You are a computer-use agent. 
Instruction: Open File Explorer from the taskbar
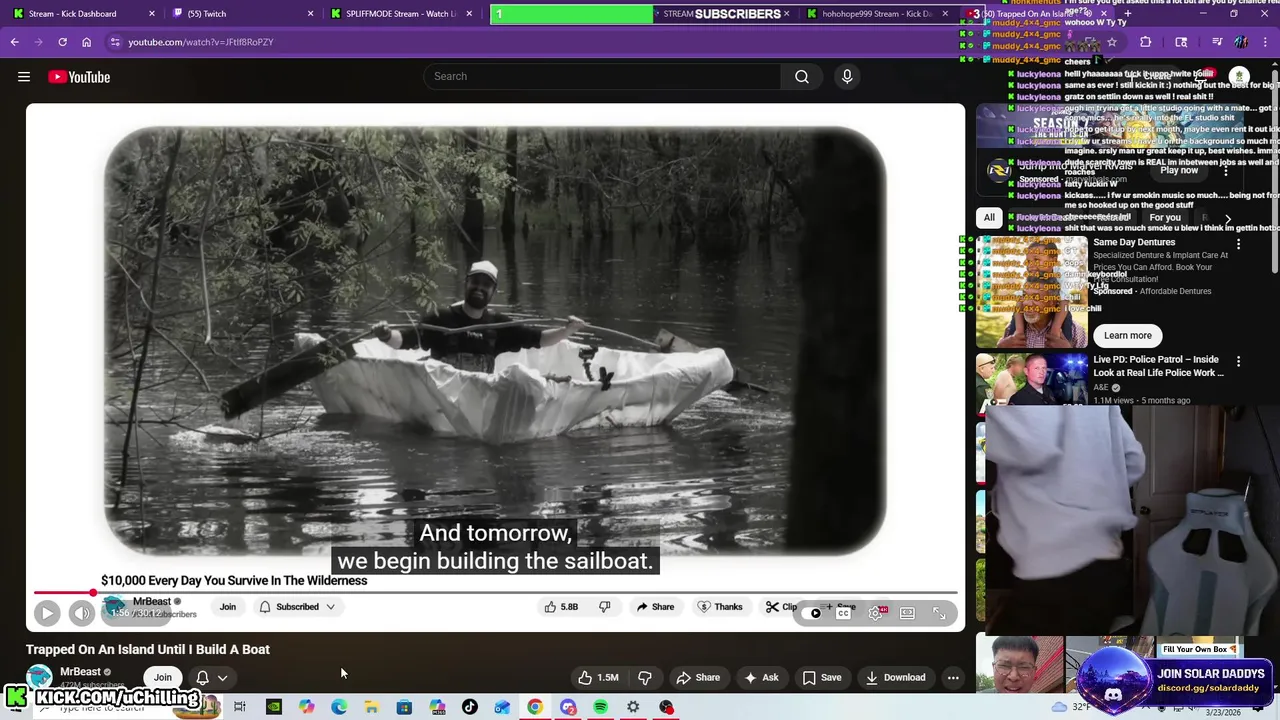tap(371, 707)
